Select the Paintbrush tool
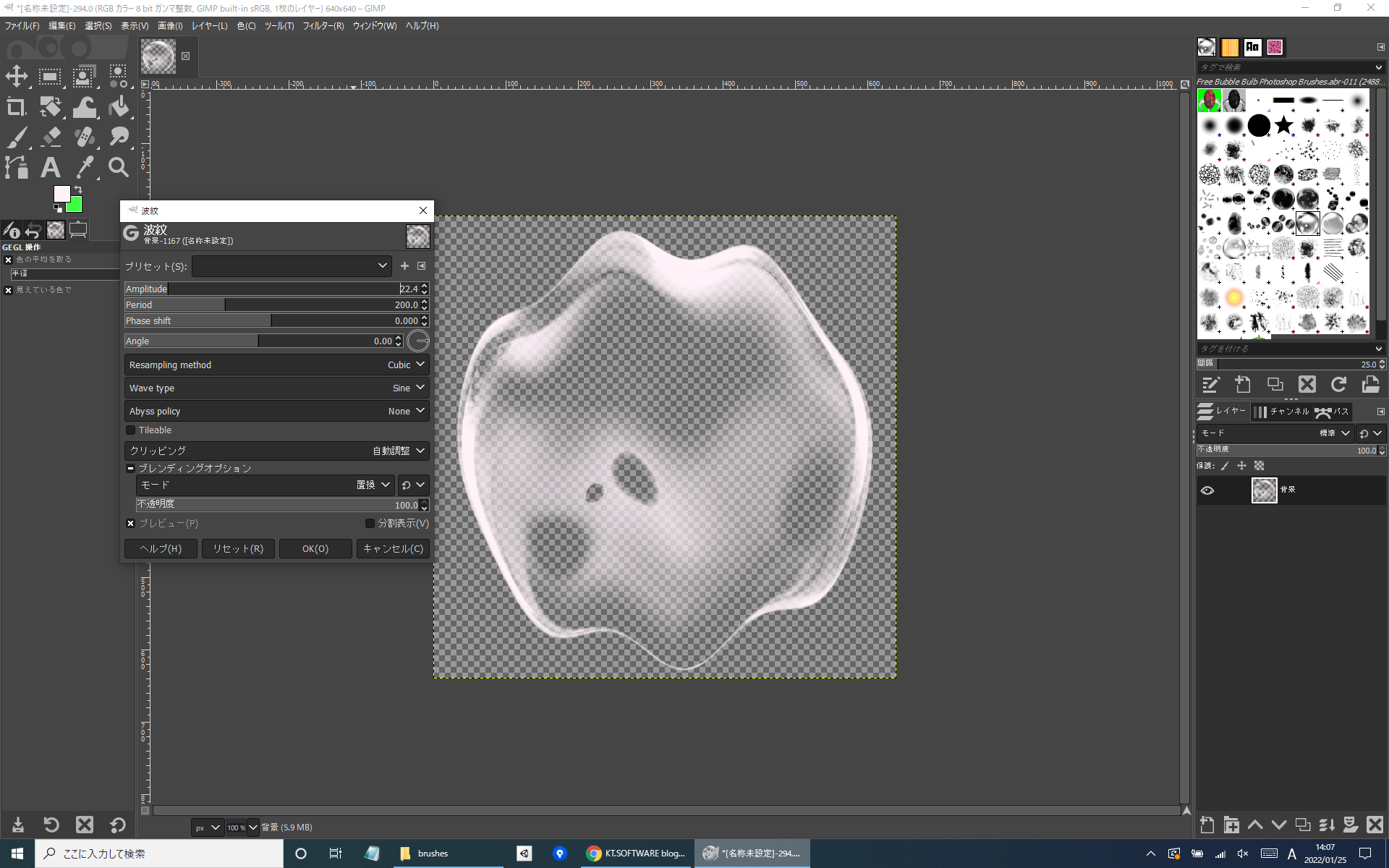The image size is (1389, 868). [x=17, y=137]
